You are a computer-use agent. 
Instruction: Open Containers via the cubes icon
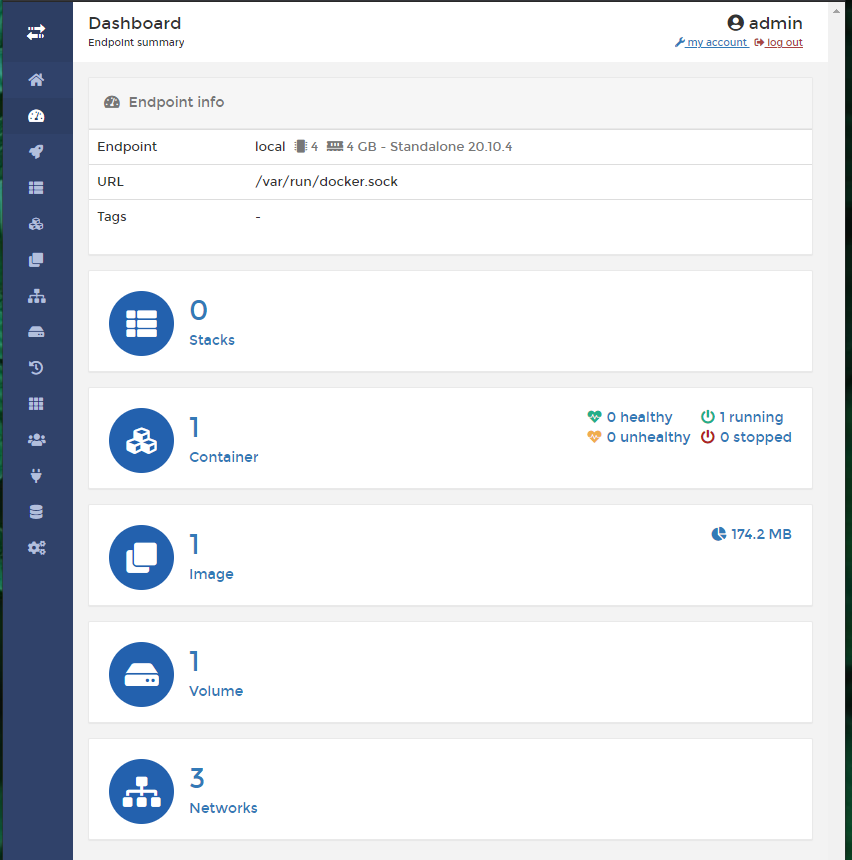tap(36, 223)
